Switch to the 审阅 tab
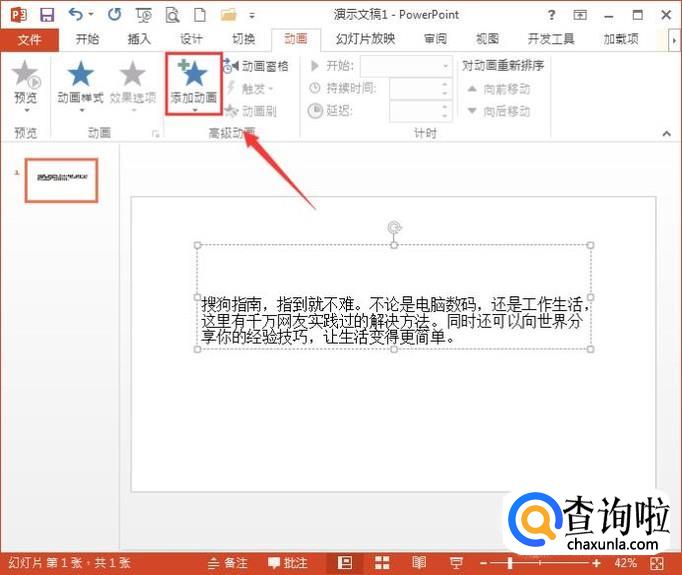682x575 pixels. point(435,39)
